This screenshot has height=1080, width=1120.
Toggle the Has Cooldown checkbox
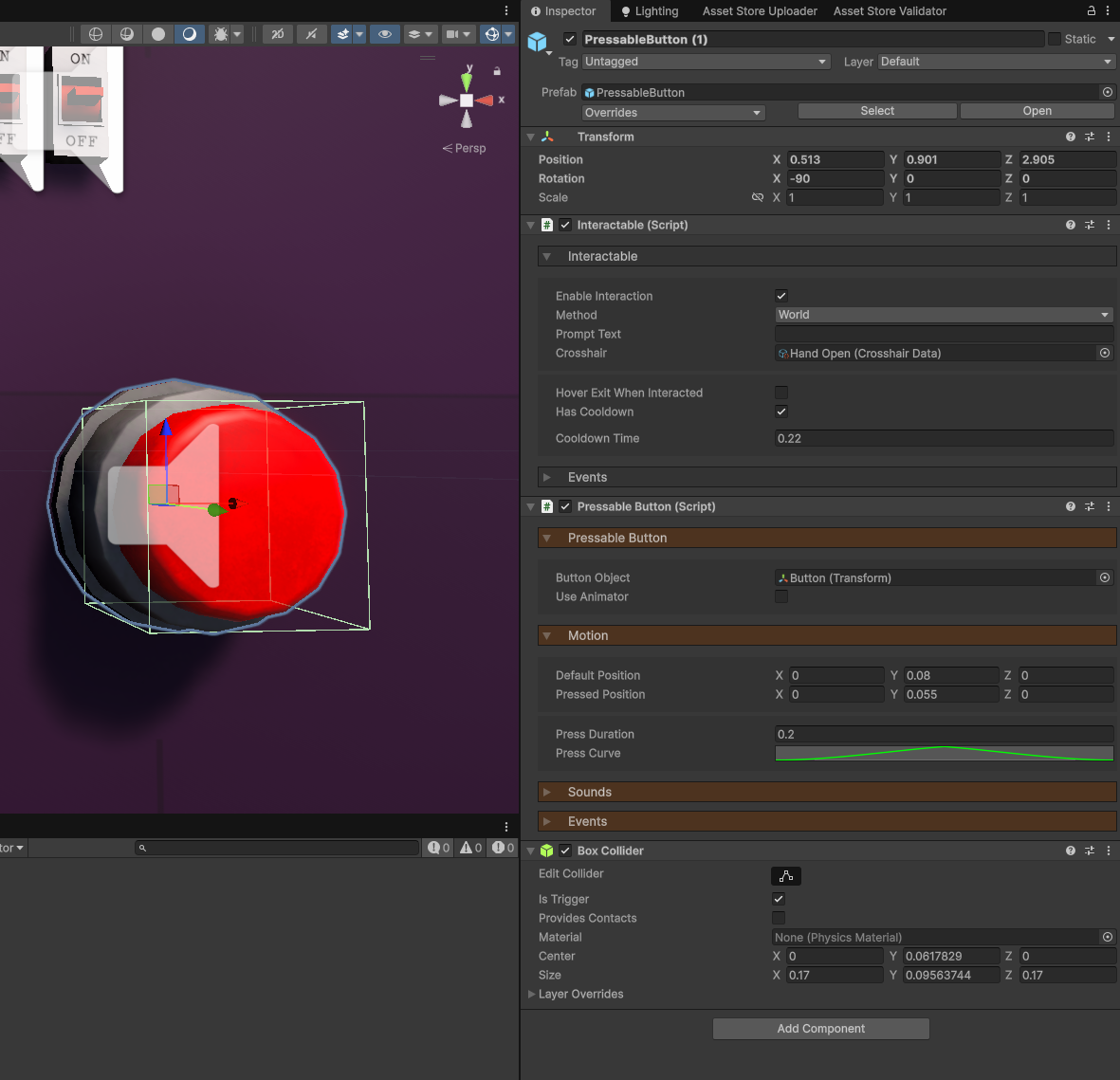click(x=781, y=412)
